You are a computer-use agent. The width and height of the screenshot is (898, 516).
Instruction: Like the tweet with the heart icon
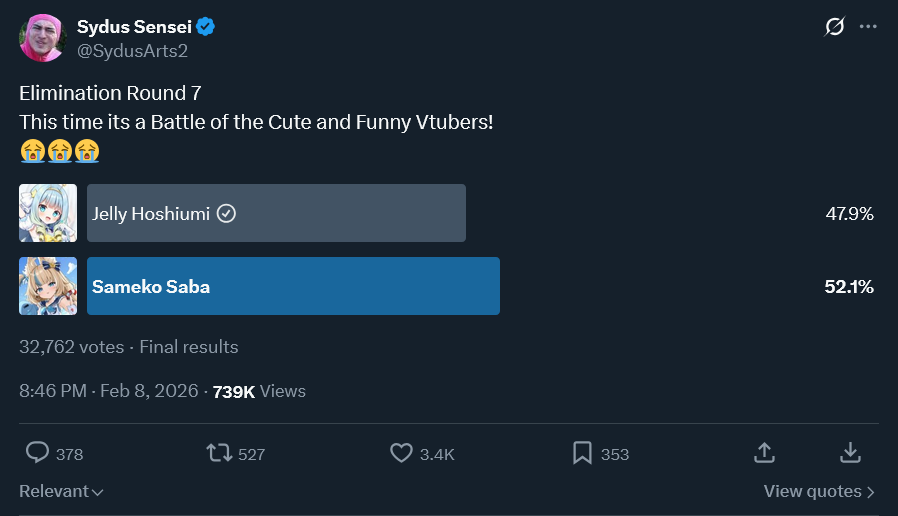point(401,453)
